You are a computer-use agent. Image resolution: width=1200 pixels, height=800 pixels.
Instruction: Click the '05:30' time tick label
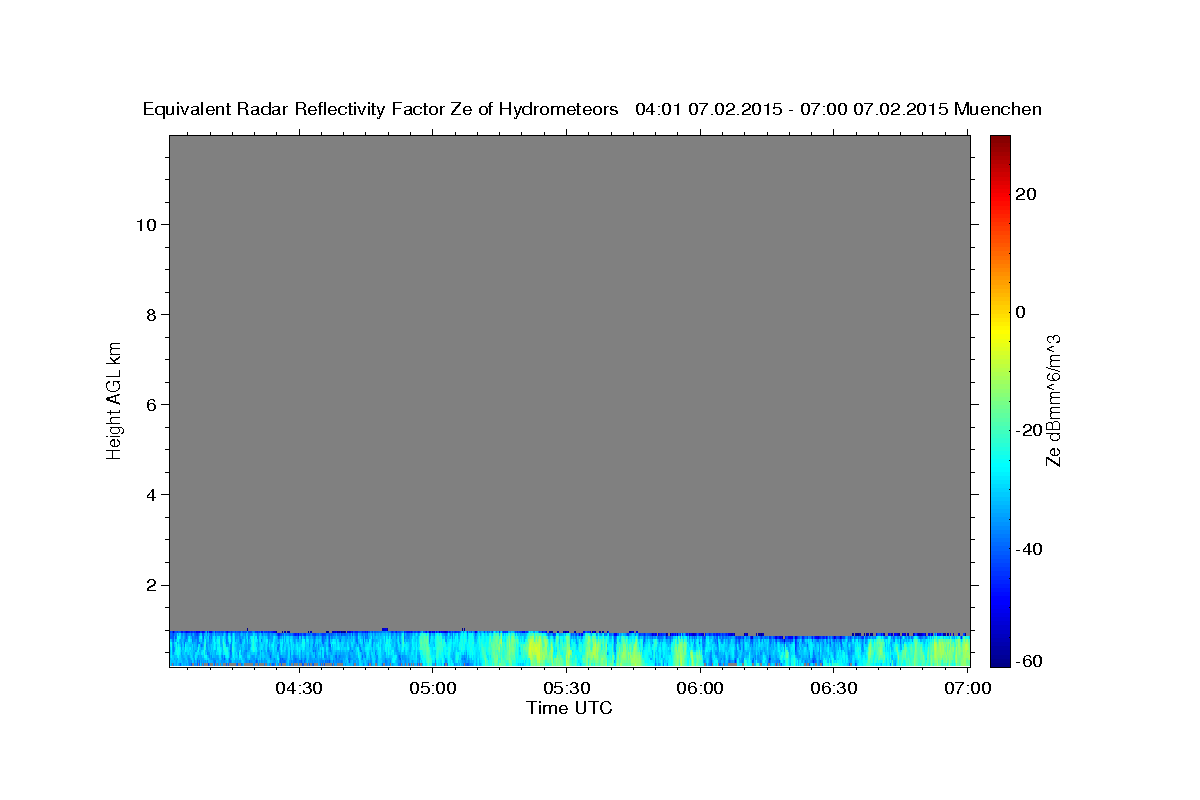pos(567,688)
